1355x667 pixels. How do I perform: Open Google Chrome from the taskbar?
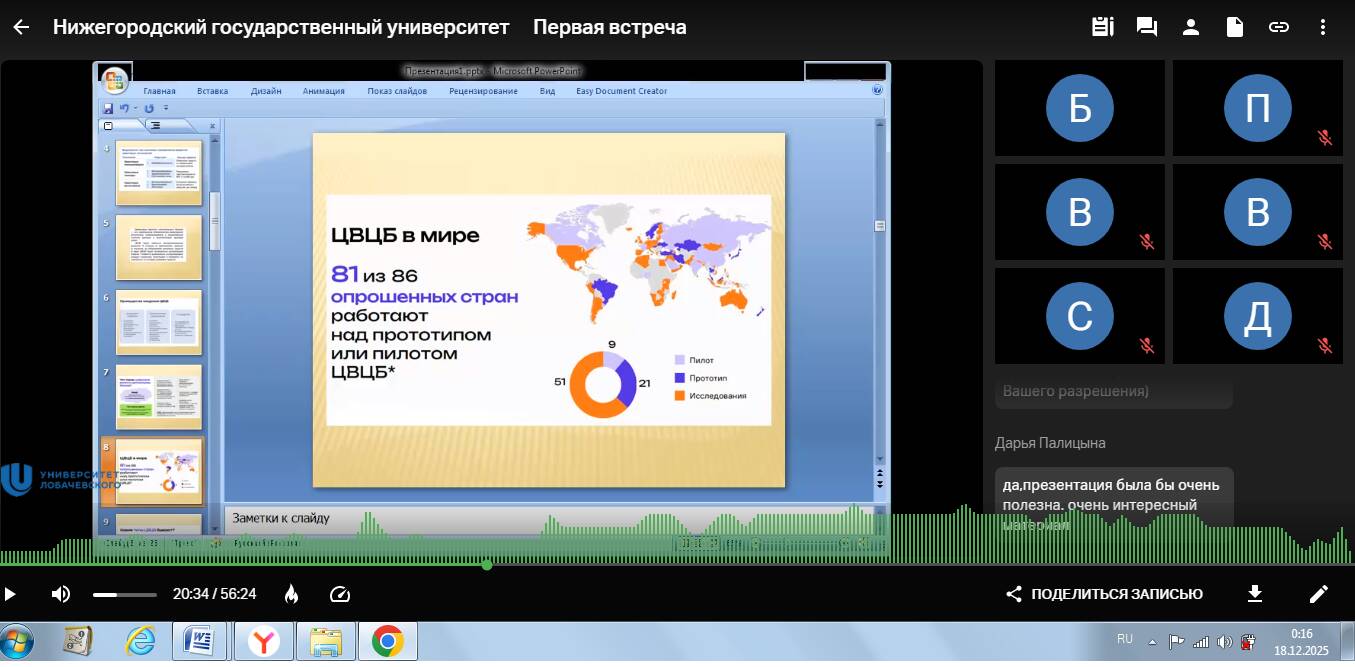pyautogui.click(x=387, y=641)
